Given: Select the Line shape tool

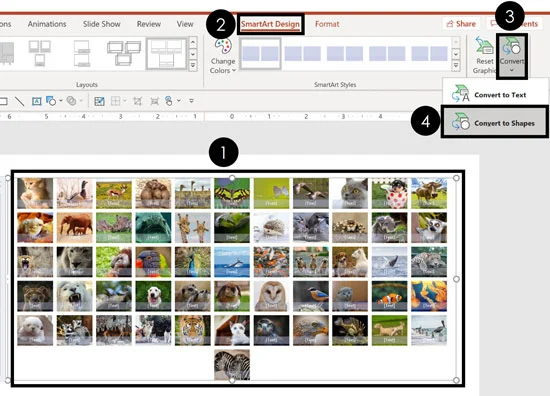Looking at the screenshot, I should [x=19, y=101].
